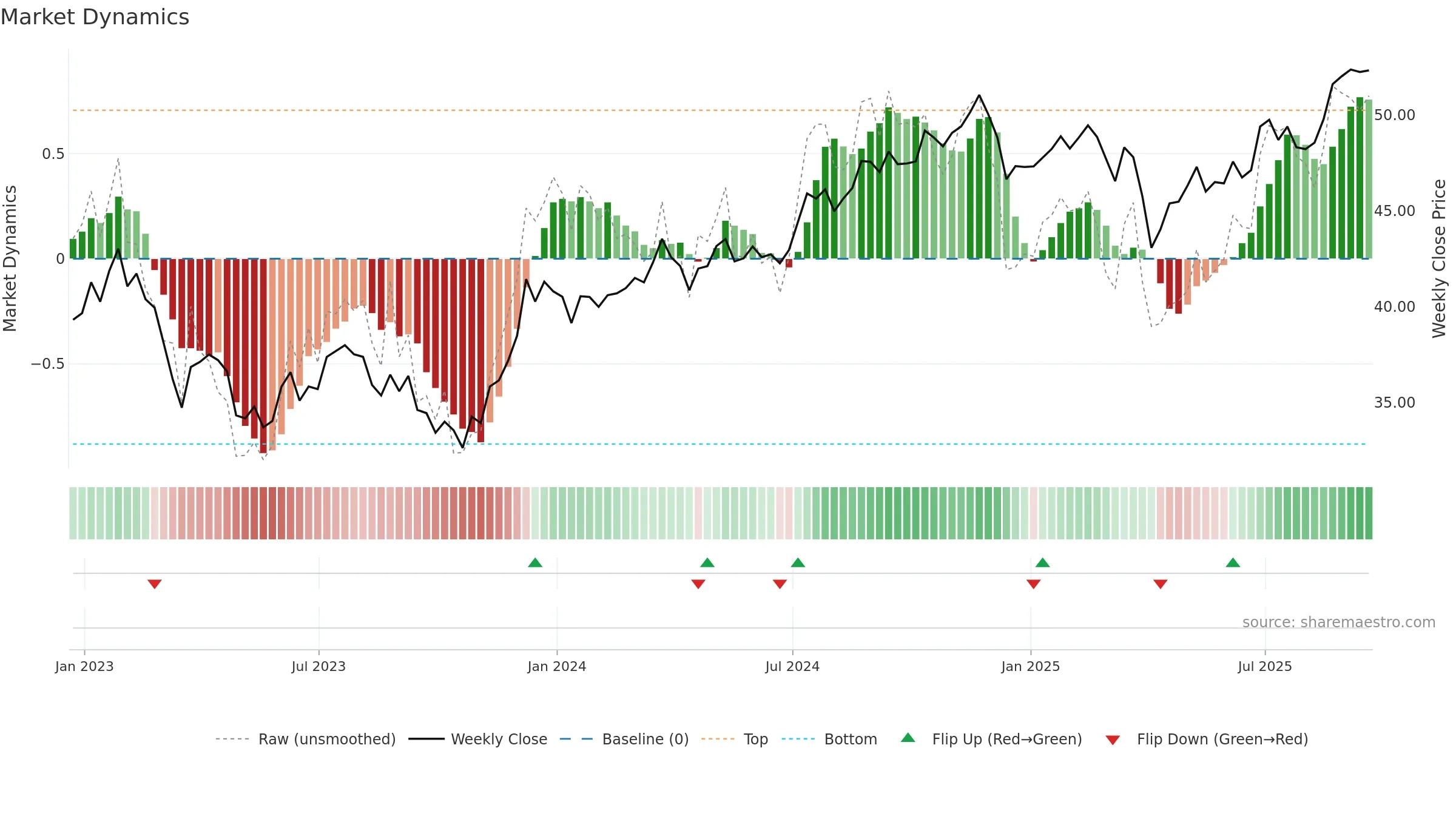Click the 50.00 price axis value

(1395, 115)
